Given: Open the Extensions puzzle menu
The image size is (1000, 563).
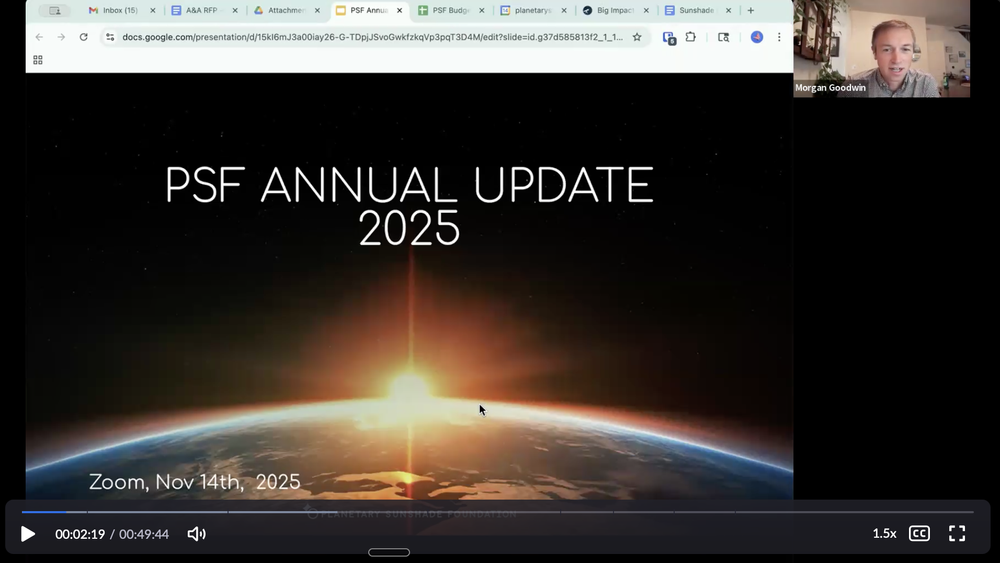Looking at the screenshot, I should click(691, 37).
